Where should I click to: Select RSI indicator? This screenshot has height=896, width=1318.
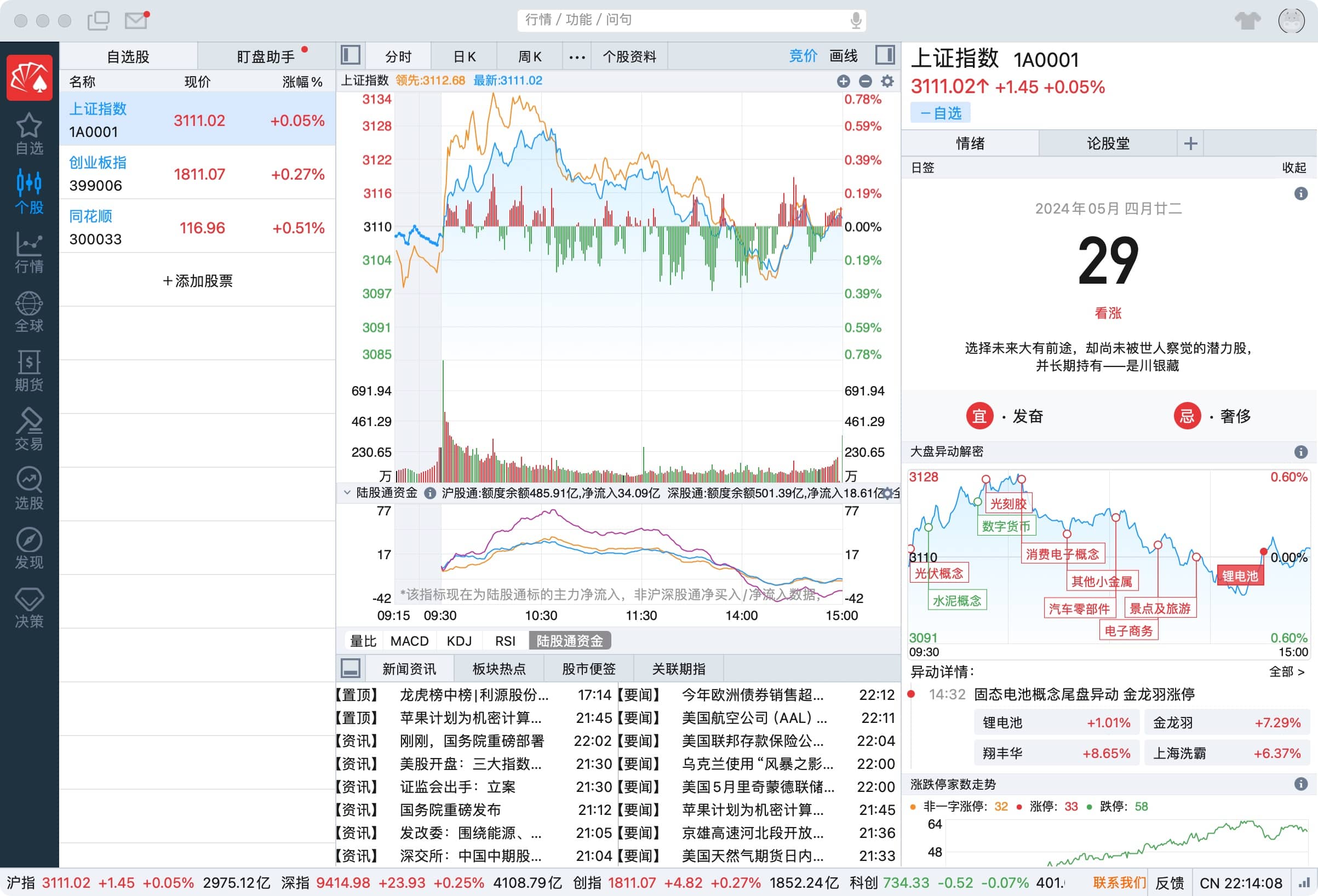(x=505, y=641)
